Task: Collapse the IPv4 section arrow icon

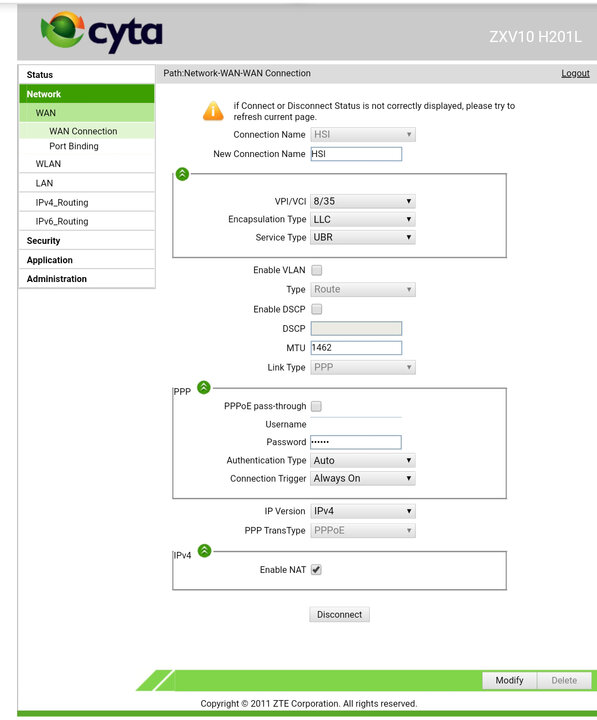Action: [204, 551]
